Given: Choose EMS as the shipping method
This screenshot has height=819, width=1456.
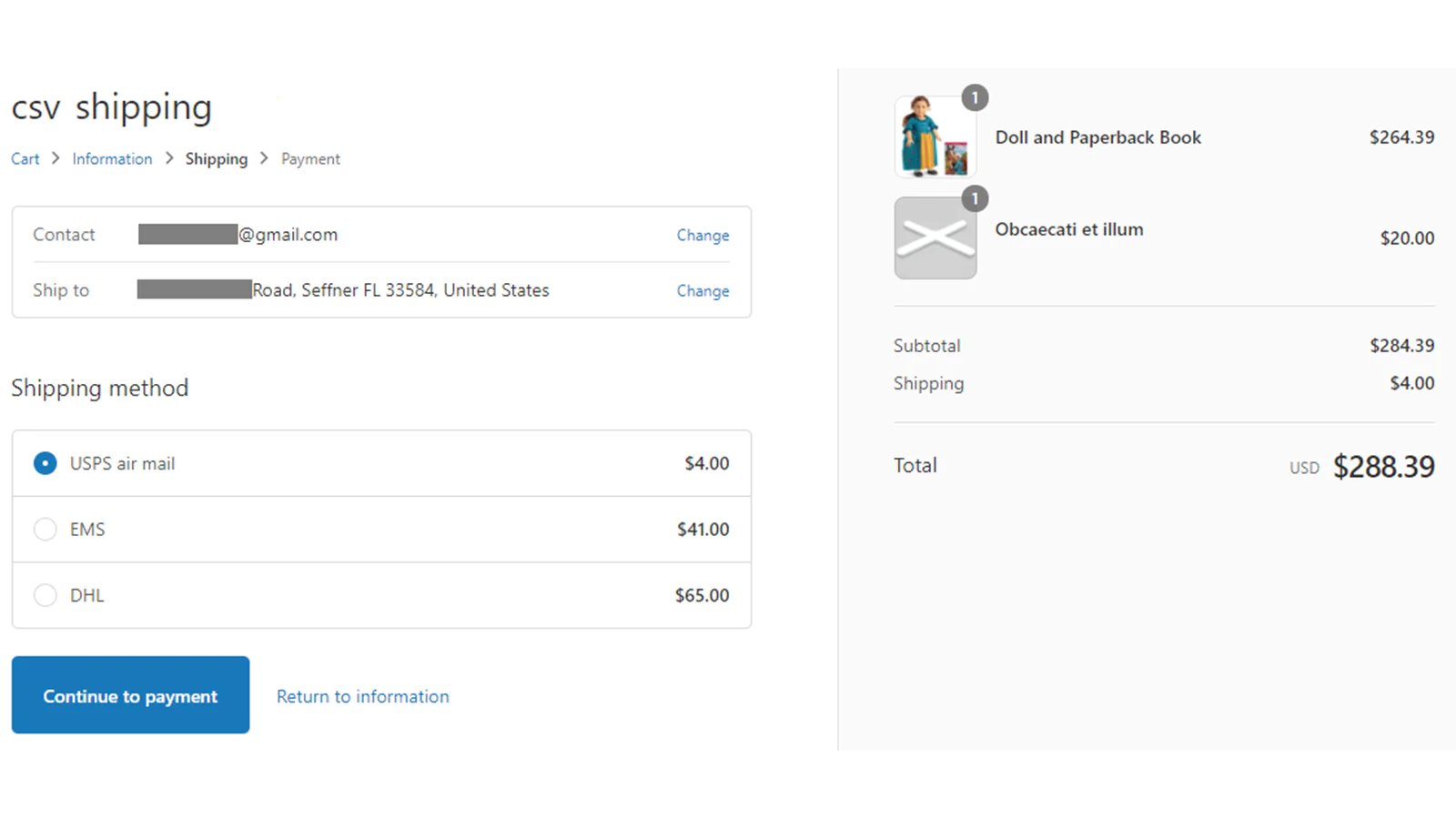Looking at the screenshot, I should pyautogui.click(x=45, y=530).
